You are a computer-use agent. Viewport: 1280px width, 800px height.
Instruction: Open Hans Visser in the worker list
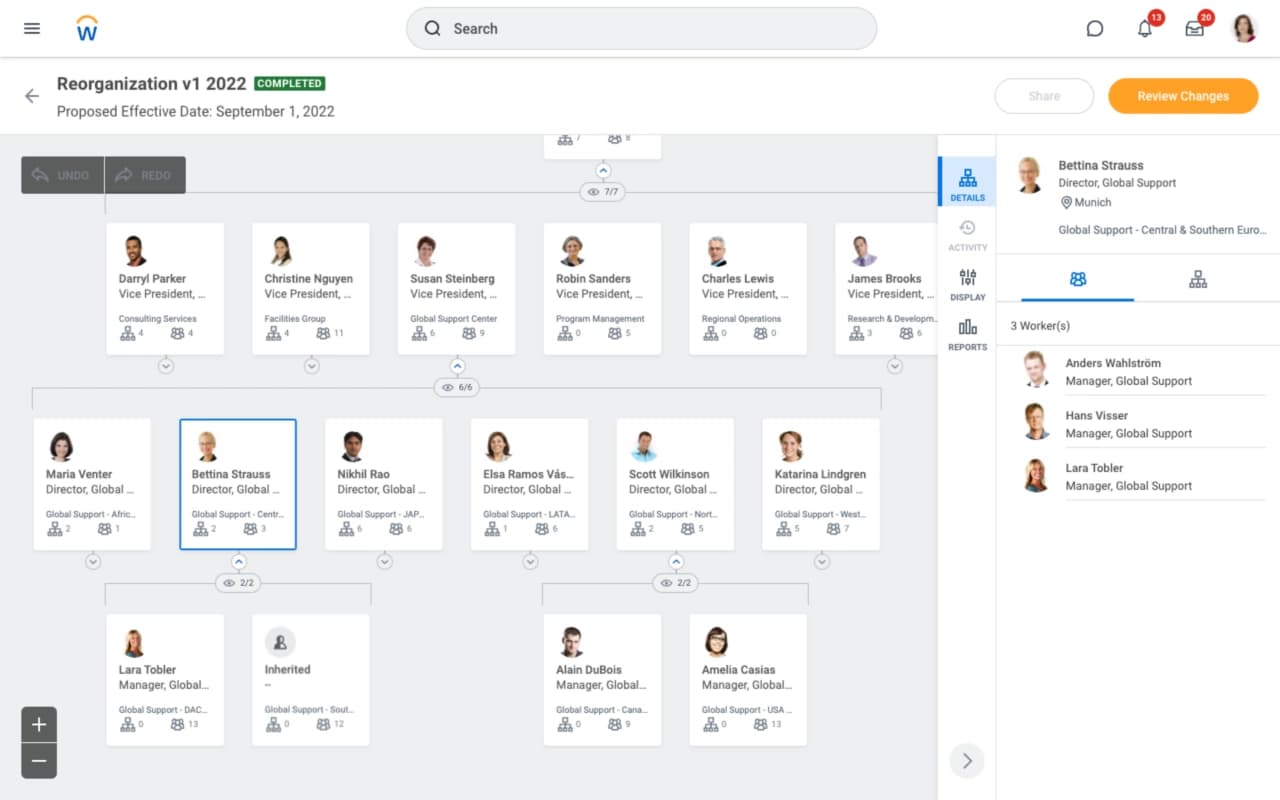(1142, 424)
